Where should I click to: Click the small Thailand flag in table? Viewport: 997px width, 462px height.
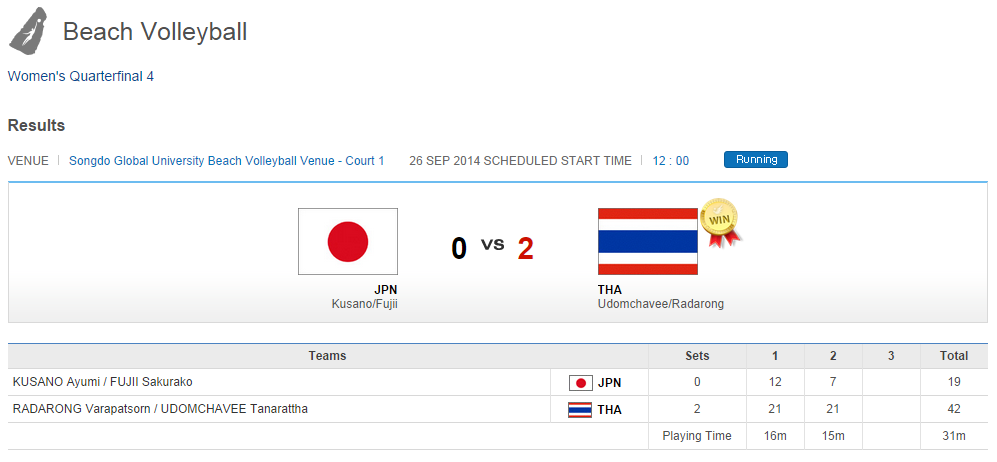coord(580,410)
